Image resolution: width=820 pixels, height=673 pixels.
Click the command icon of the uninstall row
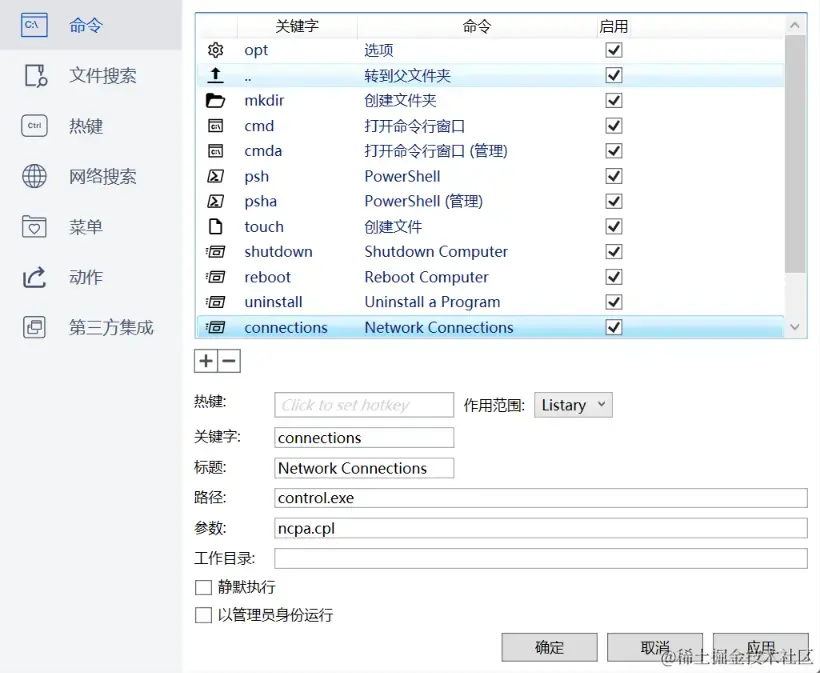click(215, 302)
